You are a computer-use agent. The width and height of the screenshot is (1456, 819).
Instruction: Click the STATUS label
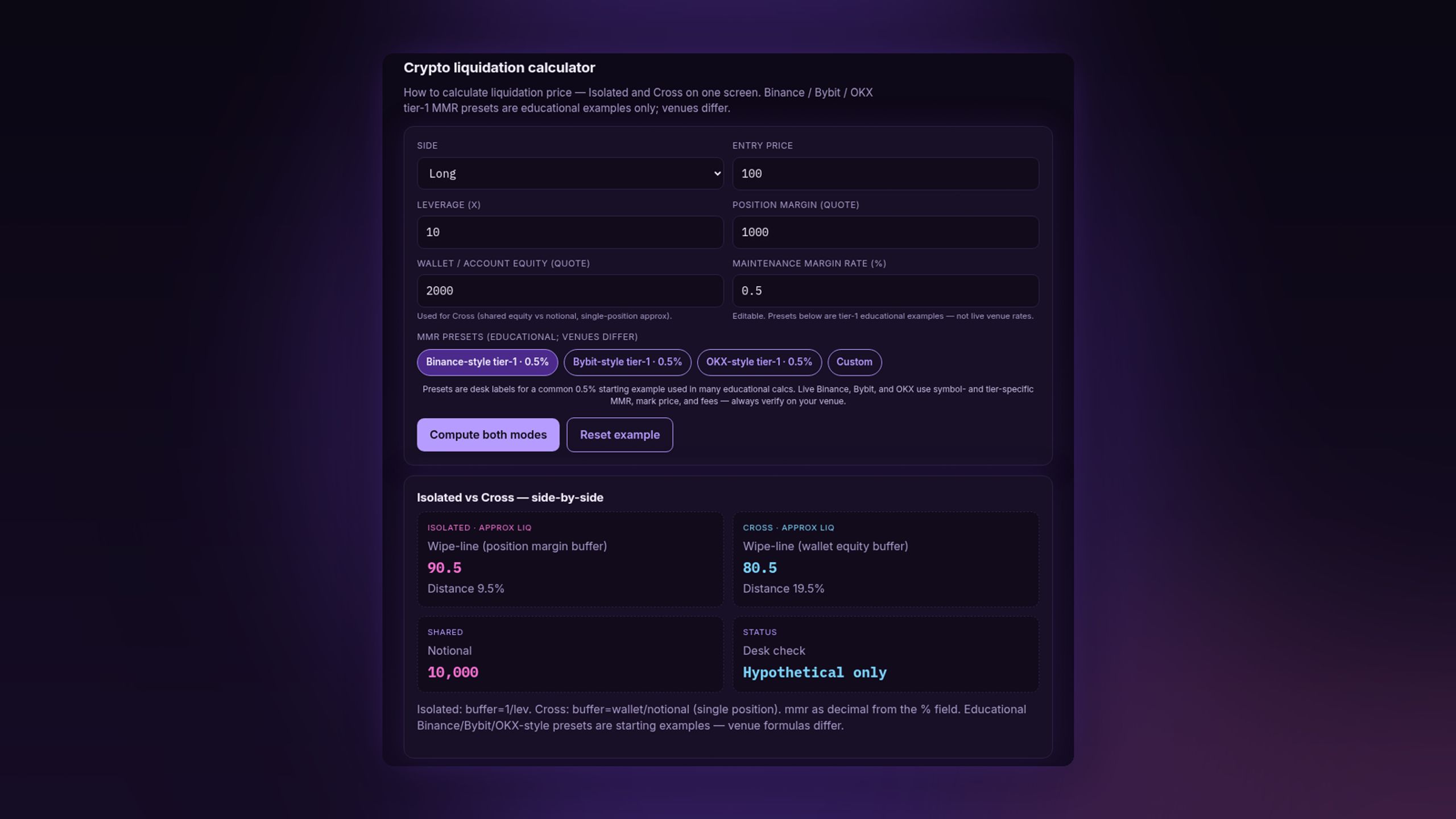tap(759, 632)
